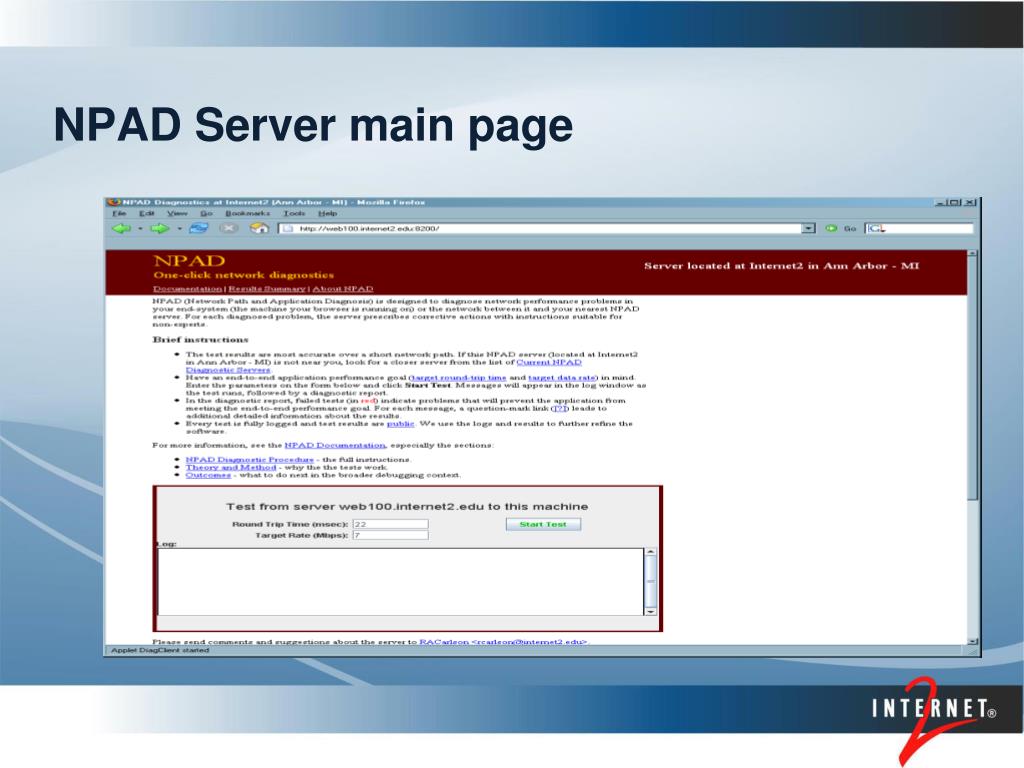Open the Tools menu
Image resolution: width=1024 pixels, height=768 pixels.
[294, 214]
